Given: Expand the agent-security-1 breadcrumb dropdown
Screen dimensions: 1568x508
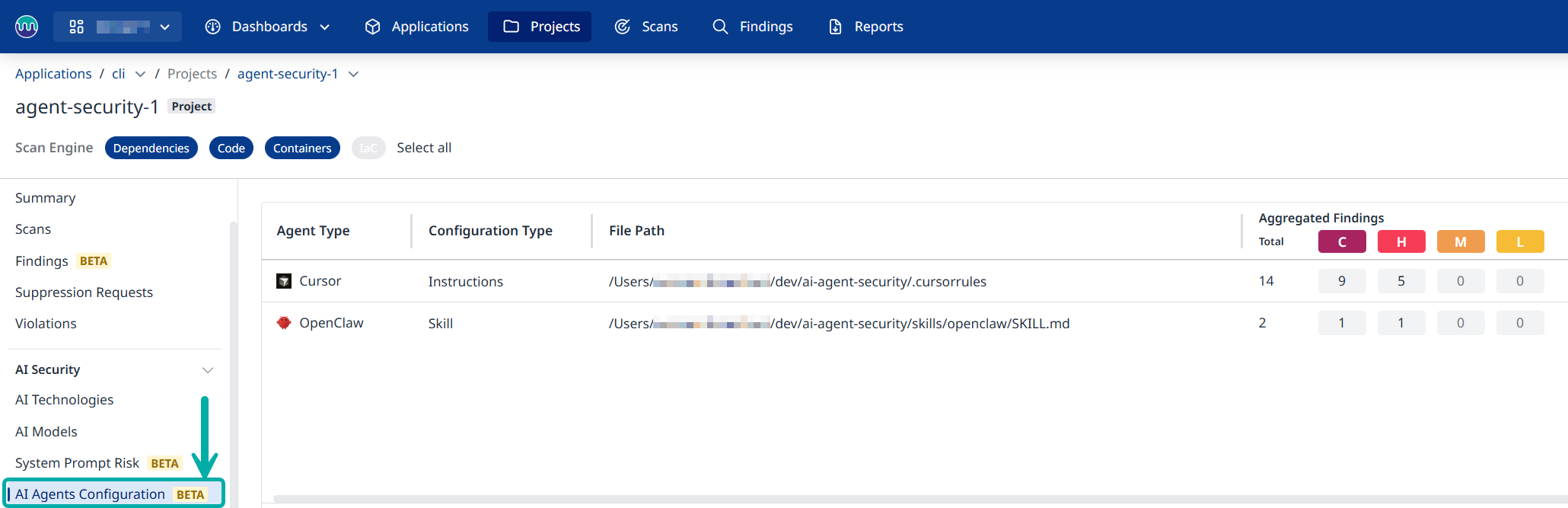Looking at the screenshot, I should 353,74.
